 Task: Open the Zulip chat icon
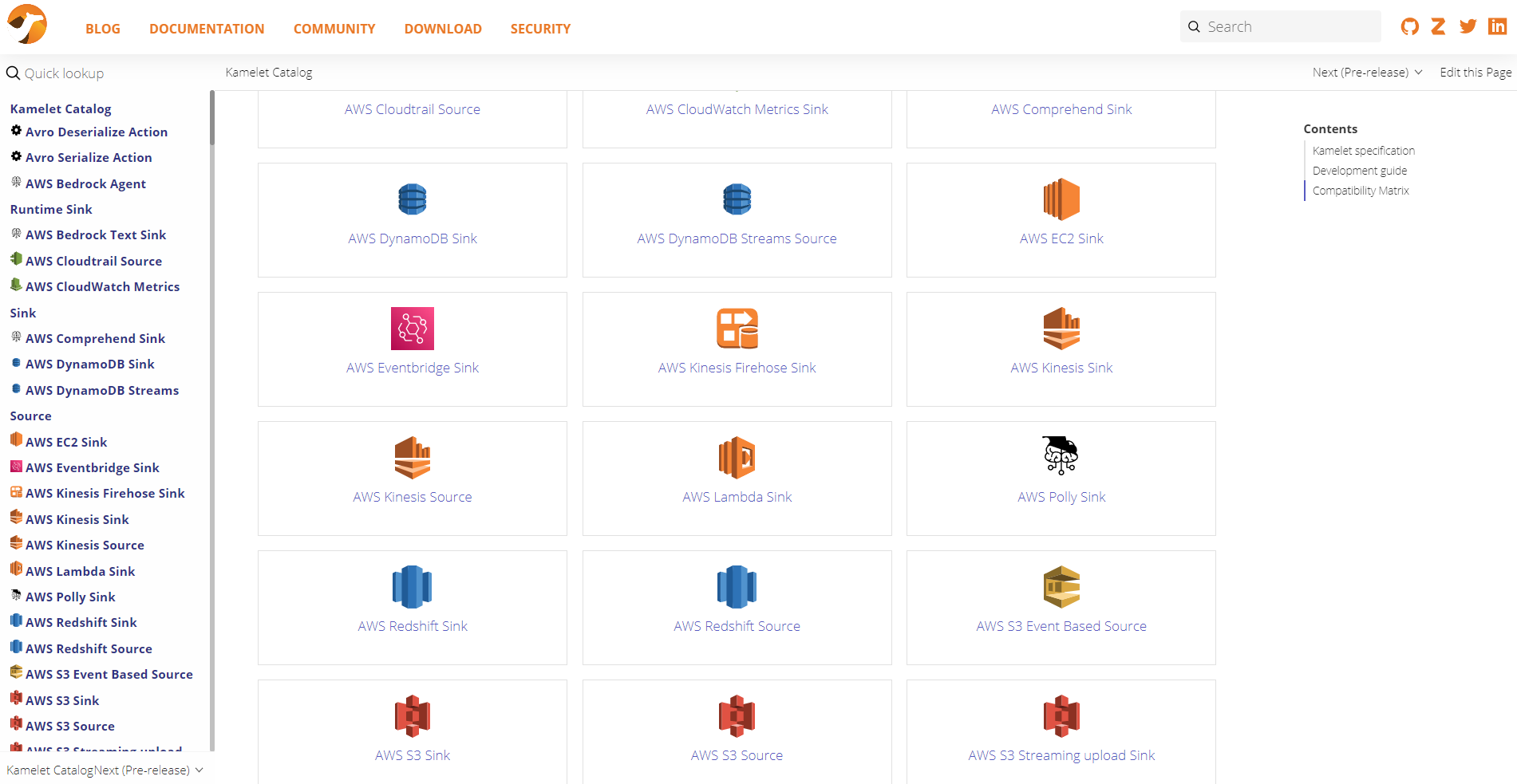coord(1438,26)
